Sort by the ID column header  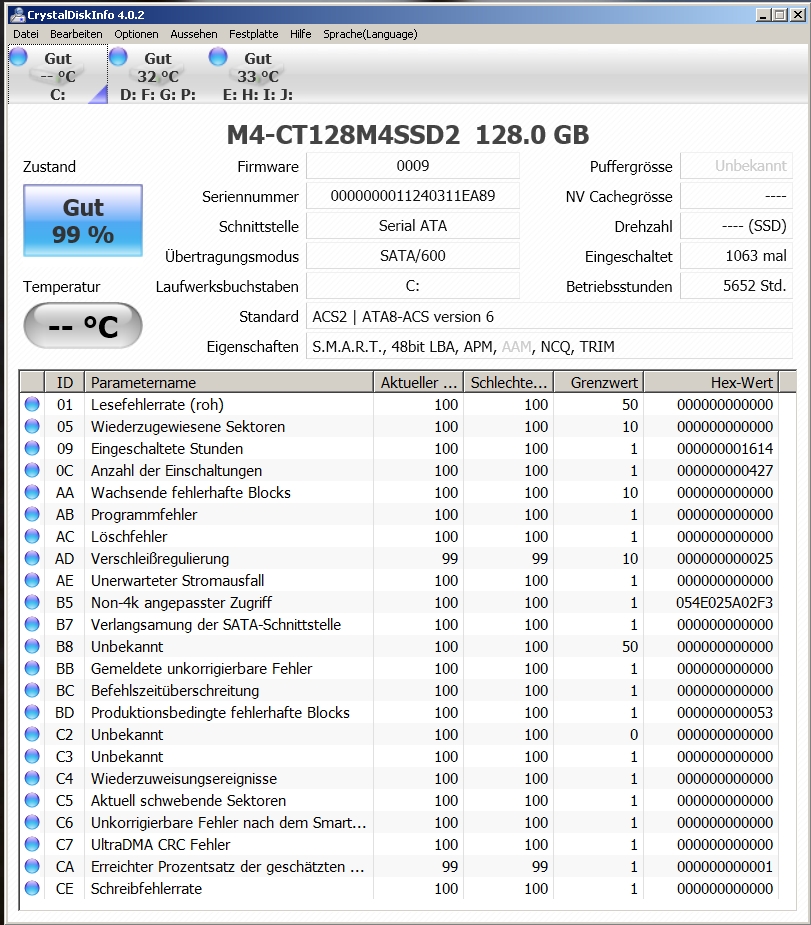click(65, 382)
